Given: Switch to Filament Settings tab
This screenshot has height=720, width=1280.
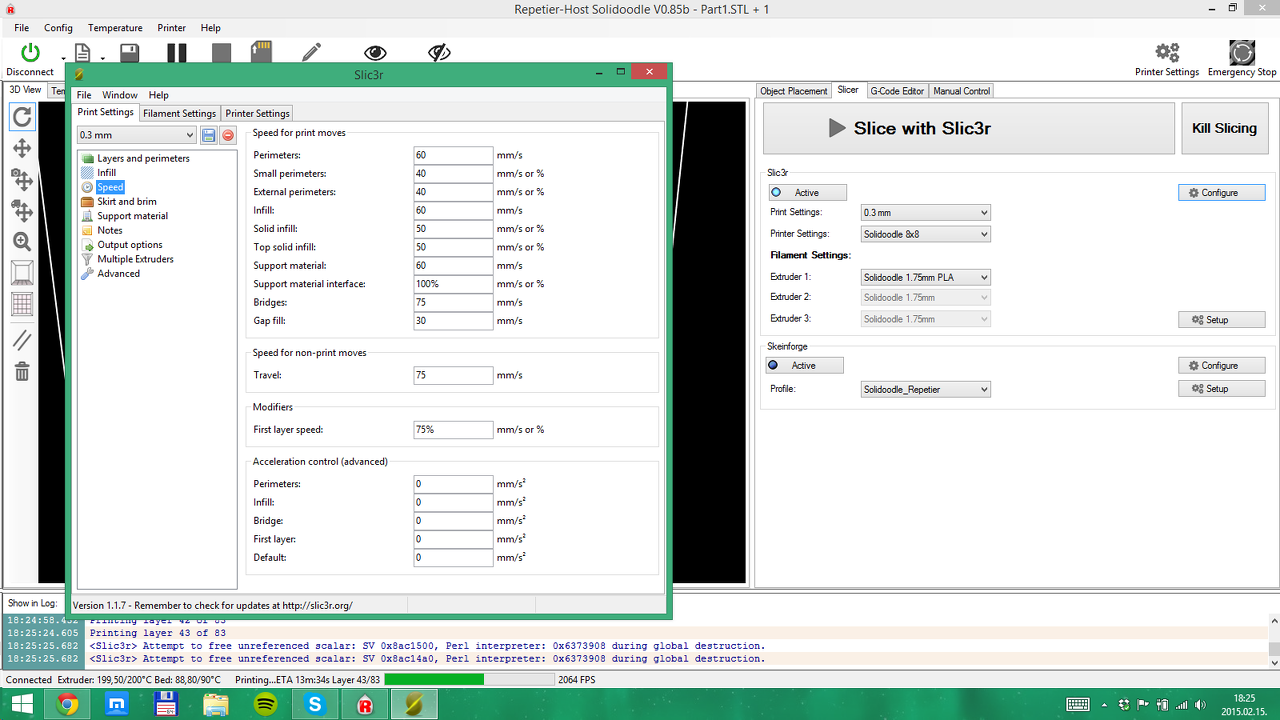Looking at the screenshot, I should (x=180, y=113).
